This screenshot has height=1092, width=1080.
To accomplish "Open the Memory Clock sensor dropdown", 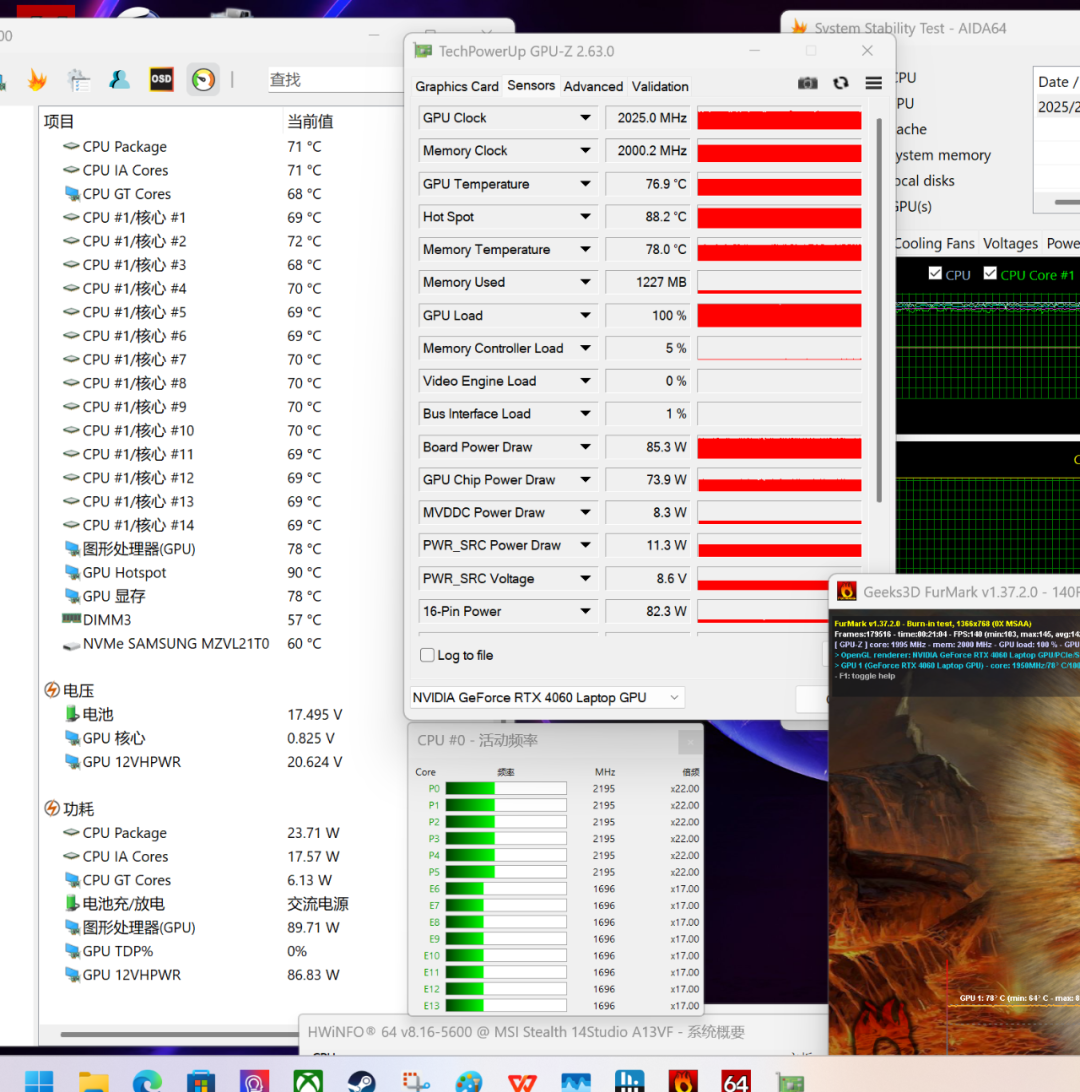I will pyautogui.click(x=586, y=150).
